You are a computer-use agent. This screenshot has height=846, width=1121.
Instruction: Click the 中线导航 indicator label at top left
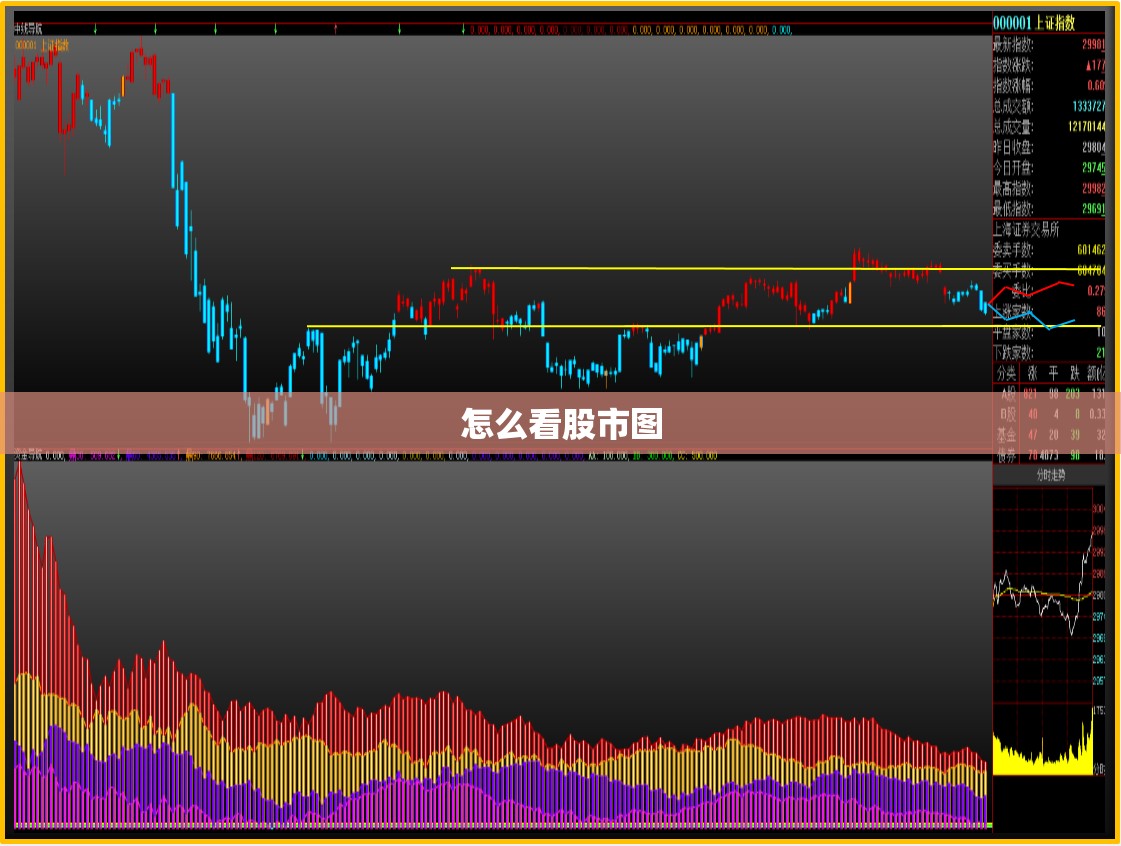click(28, 29)
